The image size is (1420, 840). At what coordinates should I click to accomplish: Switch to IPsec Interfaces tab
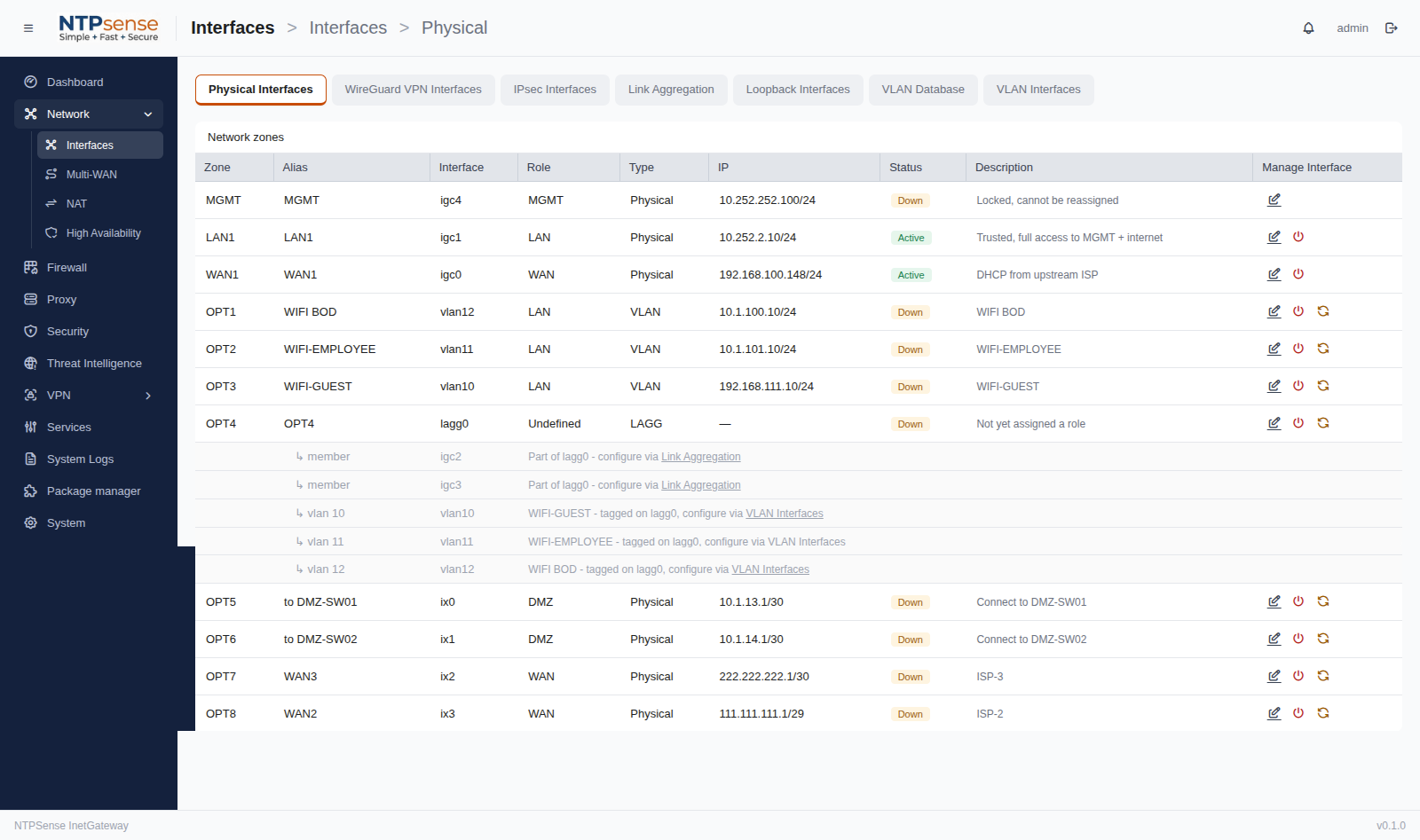[555, 90]
